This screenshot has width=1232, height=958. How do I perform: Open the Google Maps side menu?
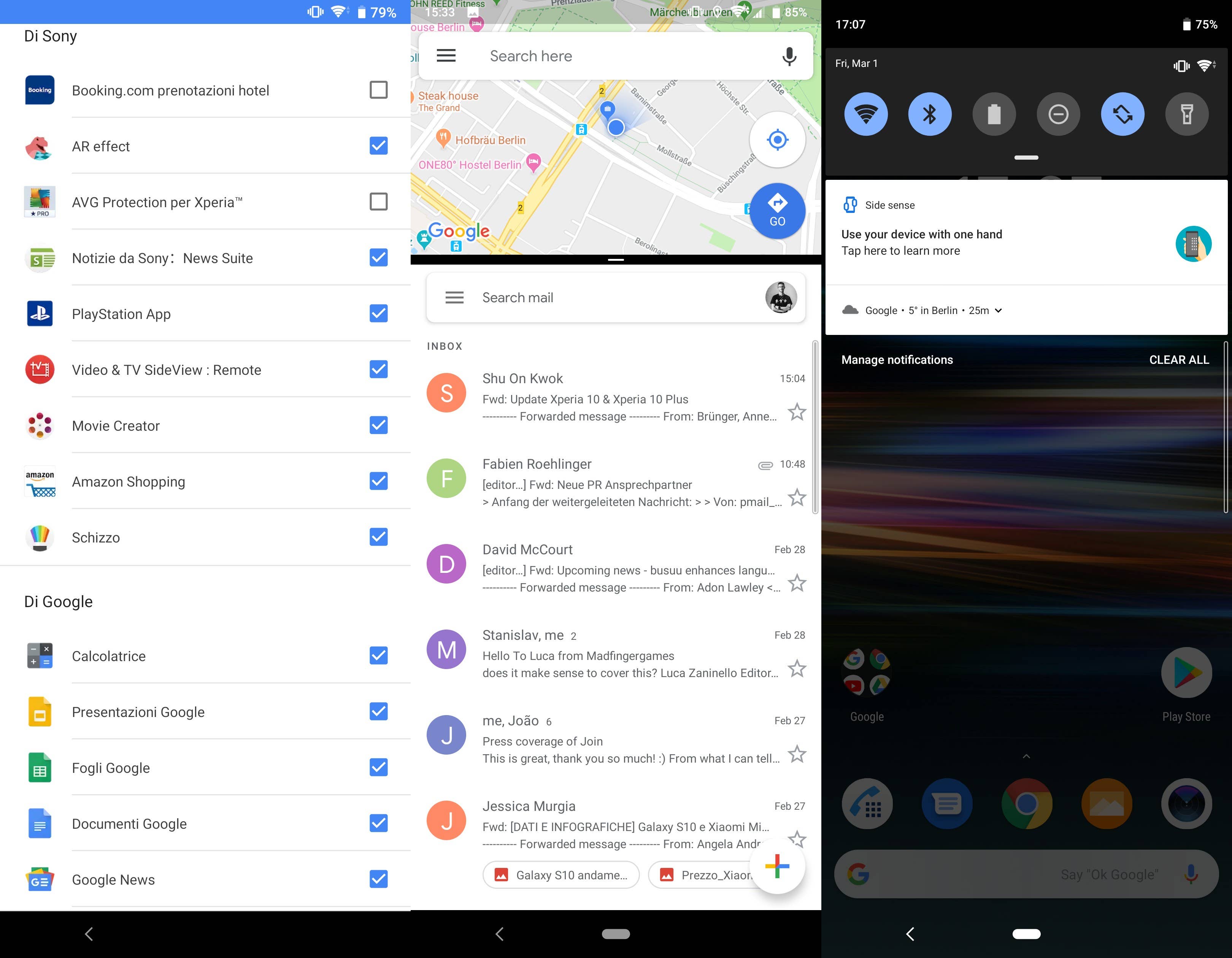[446, 56]
